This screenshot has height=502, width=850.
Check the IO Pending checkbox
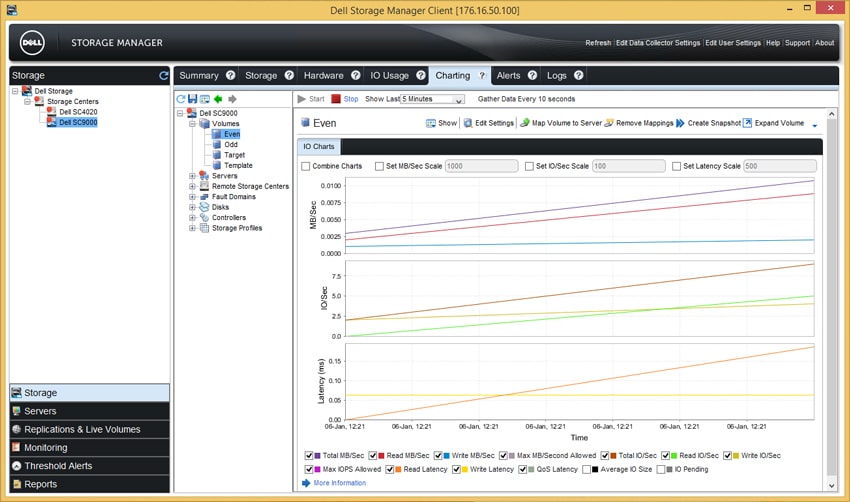661,469
